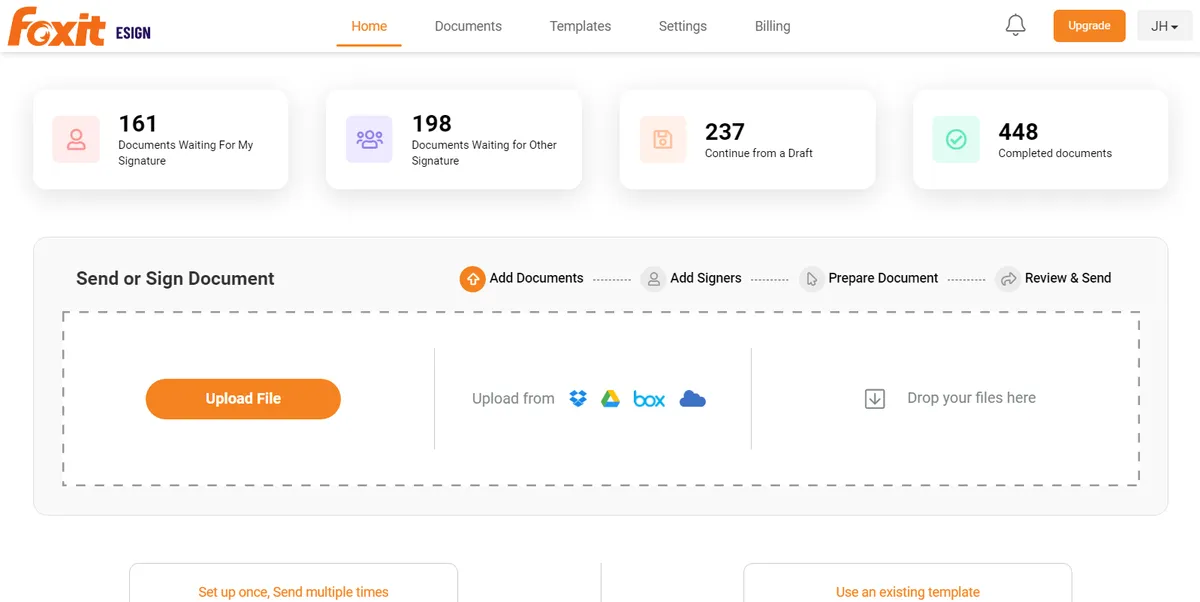This screenshot has width=1200, height=602.
Task: Click the Prepare Document step label
Action: pos(883,278)
